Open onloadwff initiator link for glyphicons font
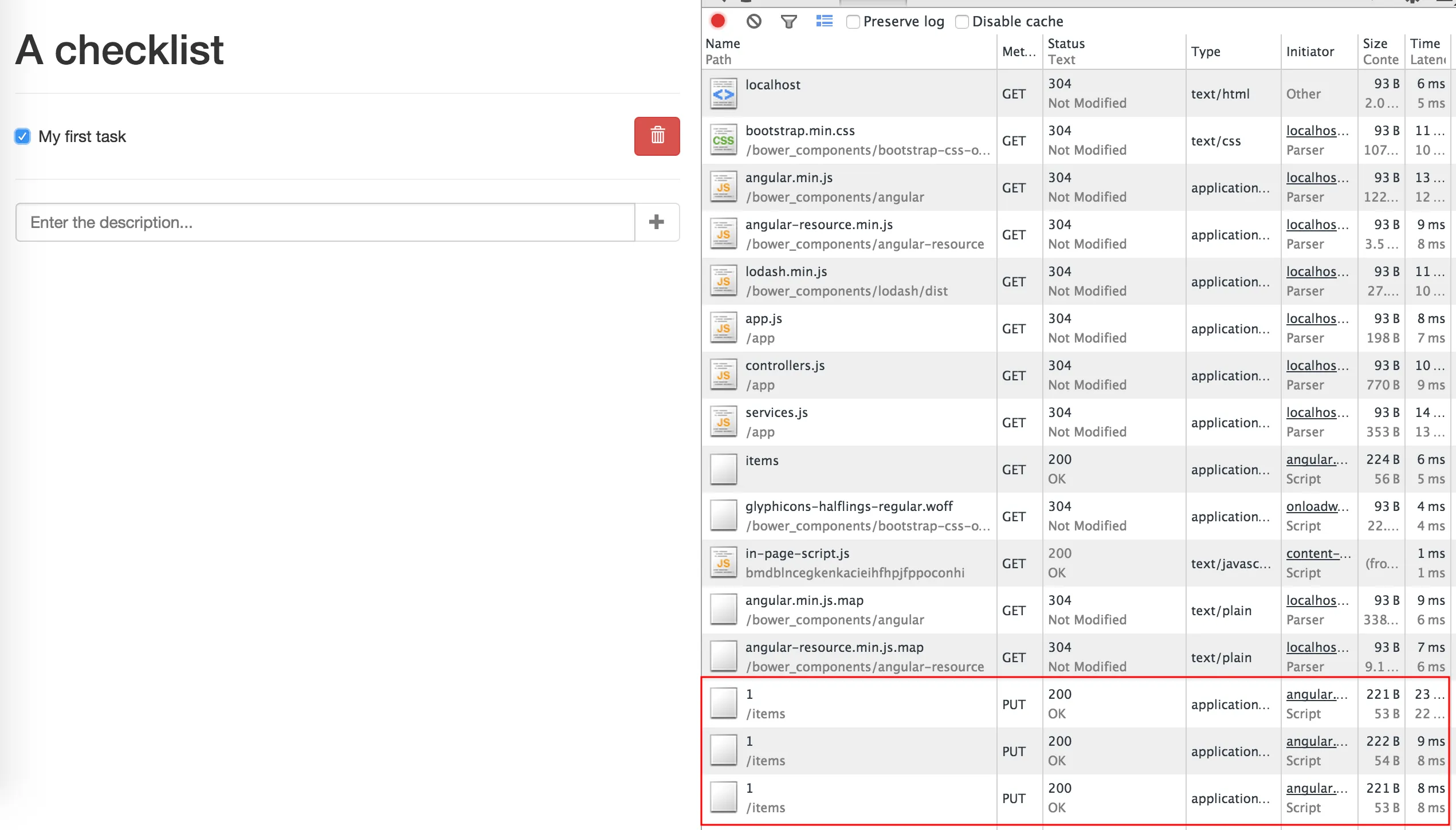 [x=1317, y=507]
